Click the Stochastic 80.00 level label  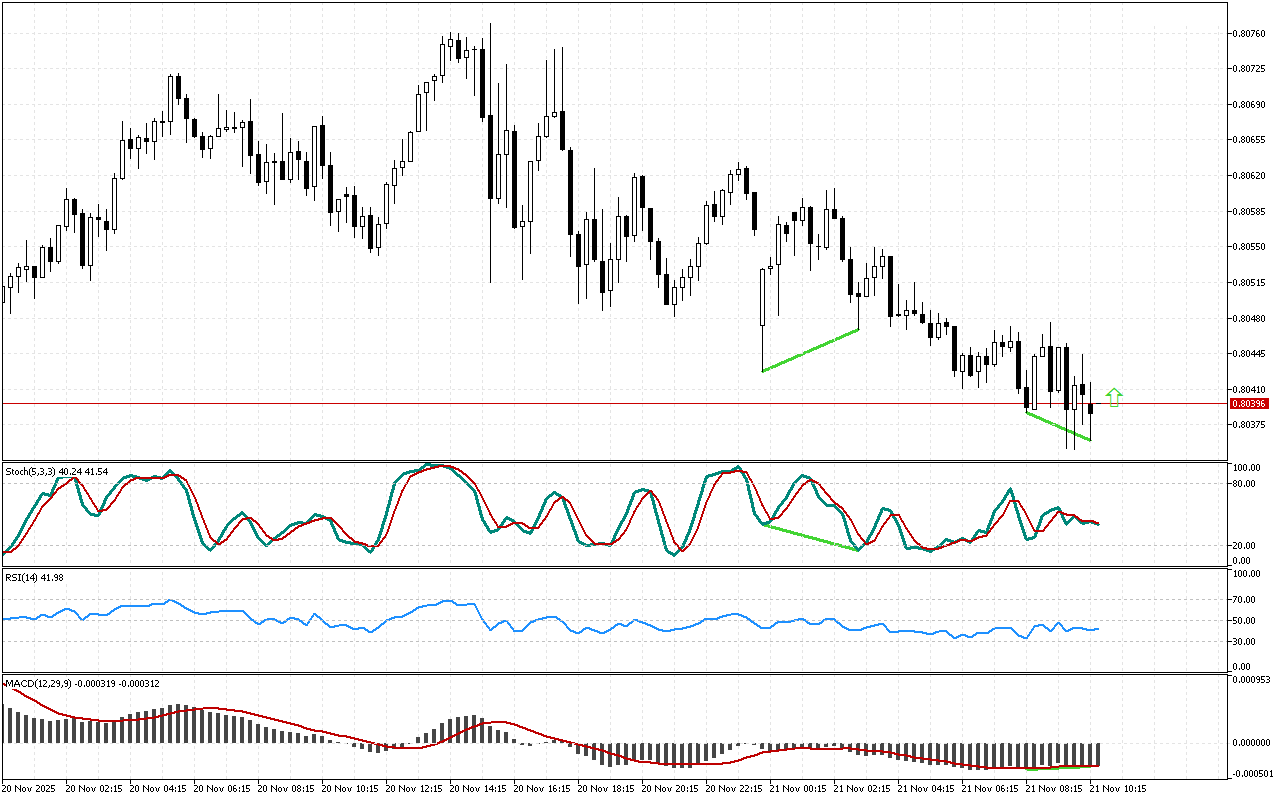tap(1245, 484)
